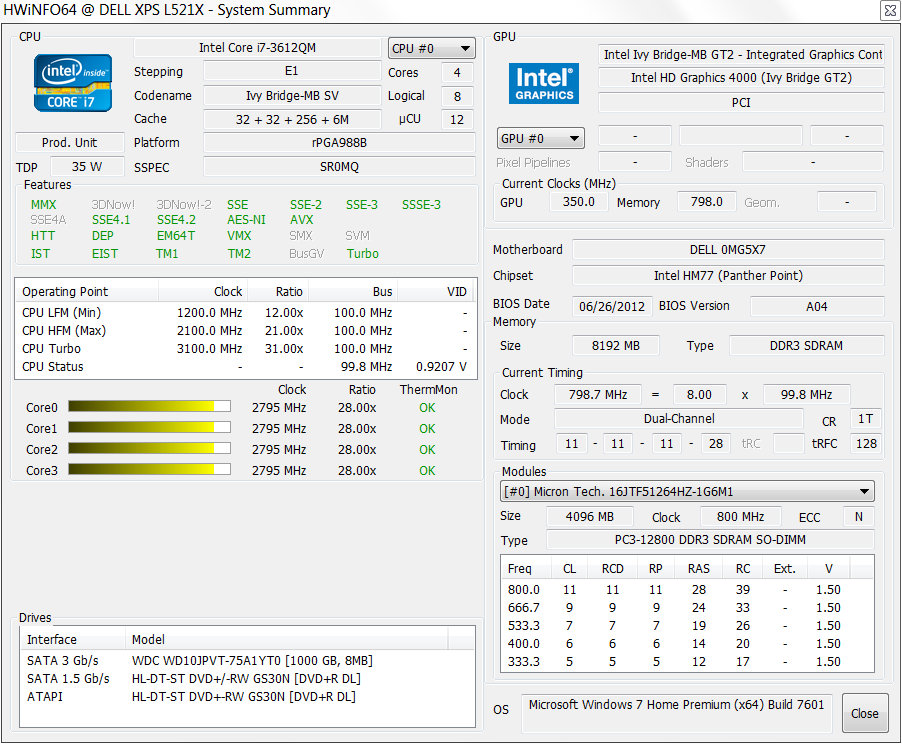The height and width of the screenshot is (744, 902).
Task: Click the Memory Size 8192 MB field
Action: click(616, 345)
